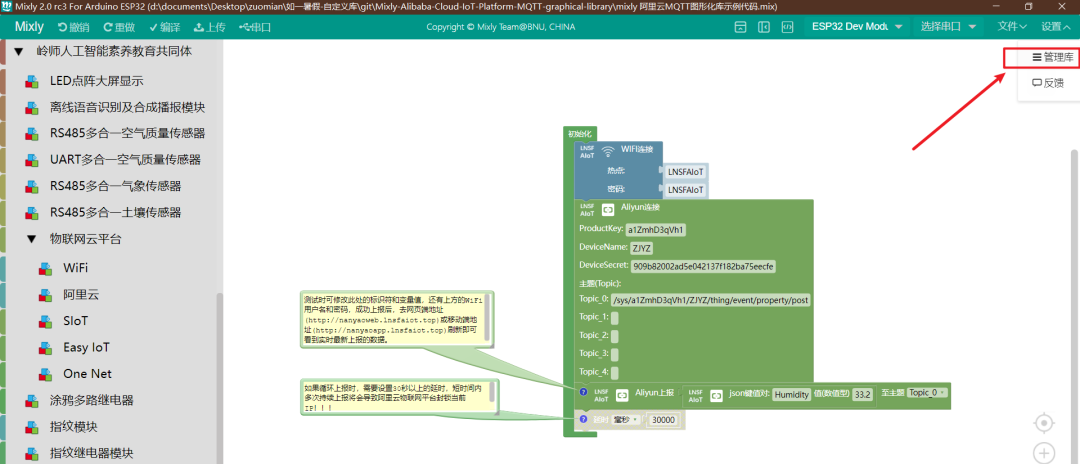Click the link icon on Aliyun上报 block

tap(622, 395)
